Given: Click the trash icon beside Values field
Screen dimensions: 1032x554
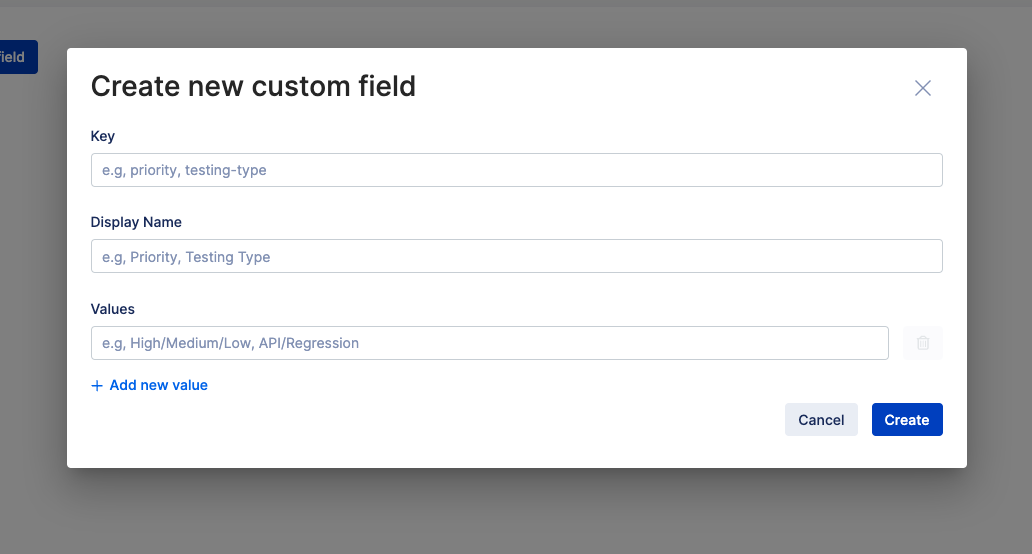Looking at the screenshot, I should pos(922,343).
